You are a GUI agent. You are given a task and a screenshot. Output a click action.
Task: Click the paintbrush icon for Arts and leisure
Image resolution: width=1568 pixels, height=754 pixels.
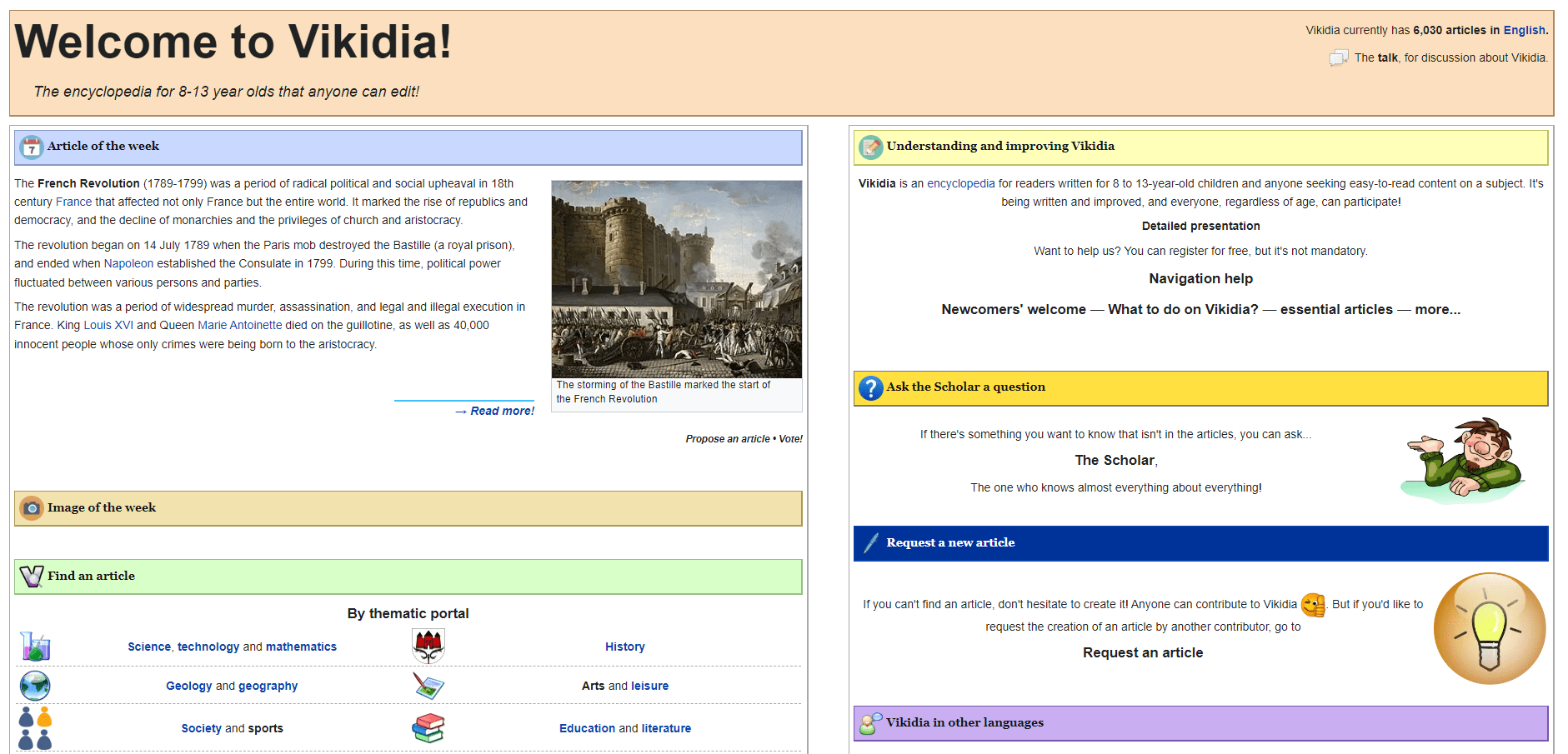tap(428, 686)
